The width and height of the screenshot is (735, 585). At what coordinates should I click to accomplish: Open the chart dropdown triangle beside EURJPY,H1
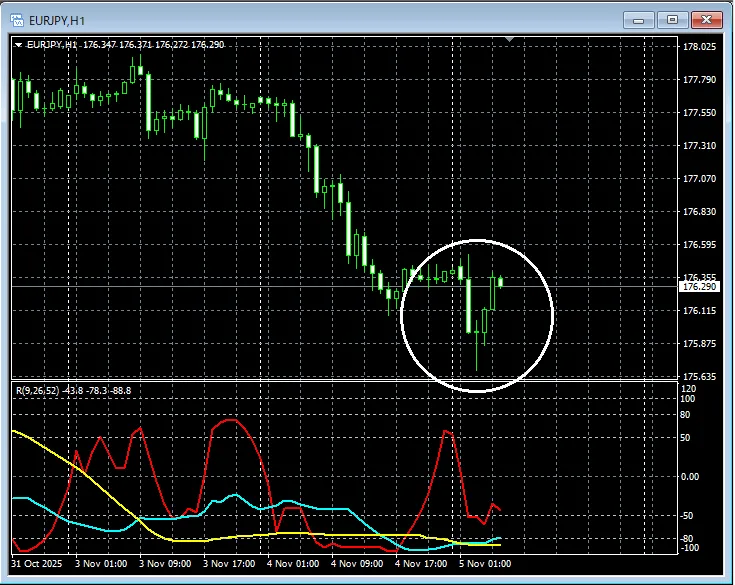[x=18, y=45]
